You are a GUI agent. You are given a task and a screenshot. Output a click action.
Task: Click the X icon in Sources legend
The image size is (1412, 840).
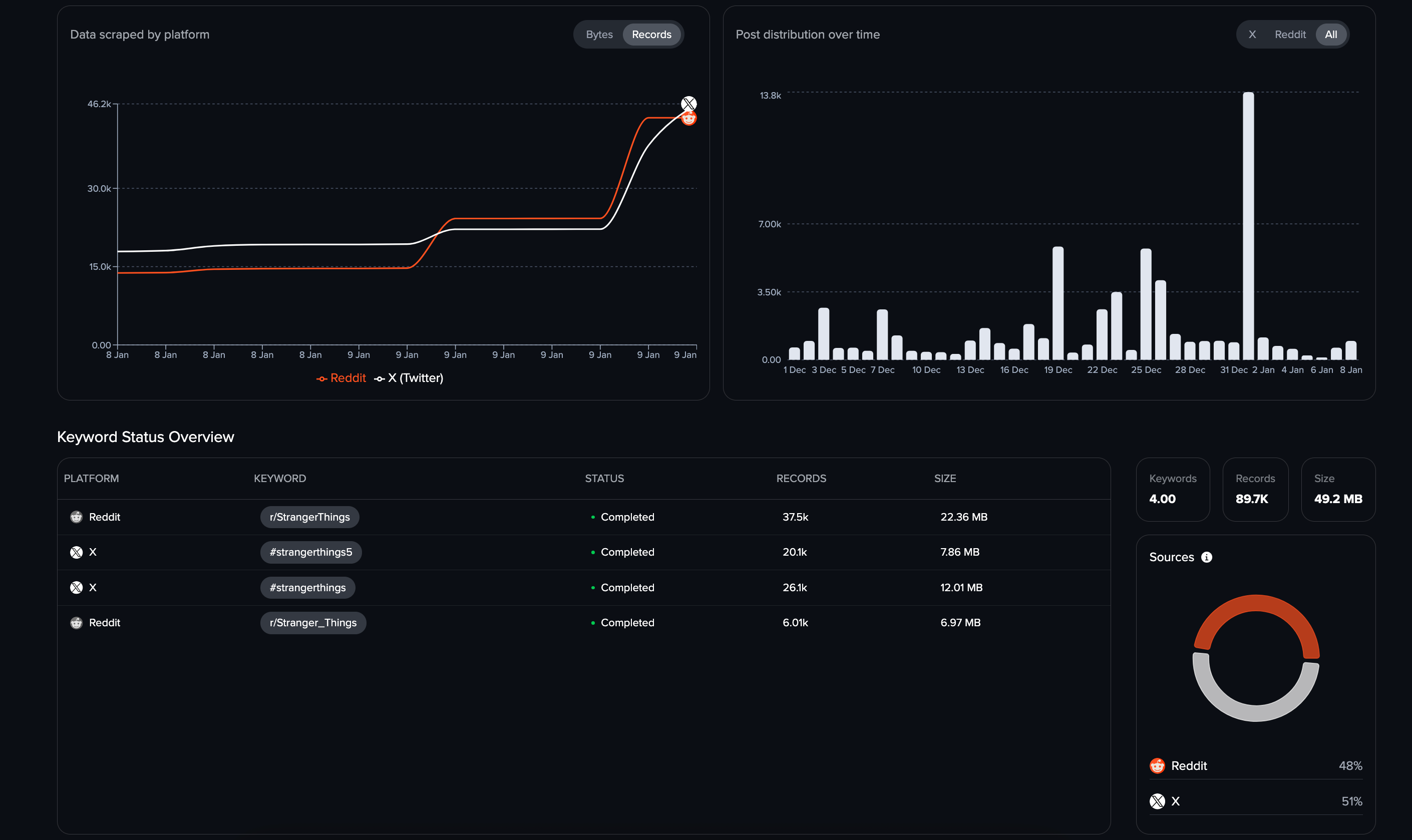[1157, 801]
